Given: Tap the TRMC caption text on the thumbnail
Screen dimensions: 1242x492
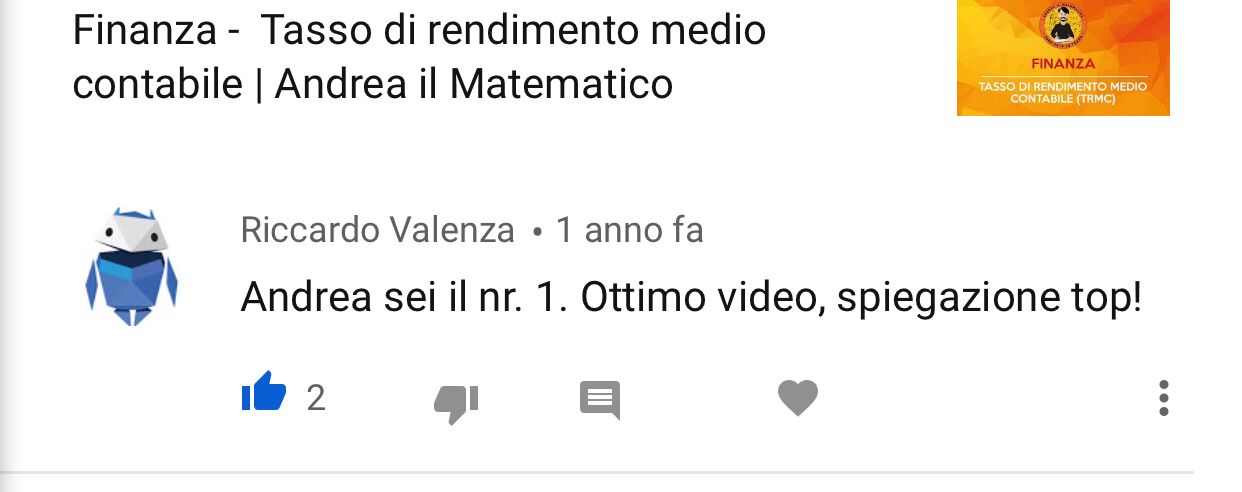Looking at the screenshot, I should [1063, 93].
